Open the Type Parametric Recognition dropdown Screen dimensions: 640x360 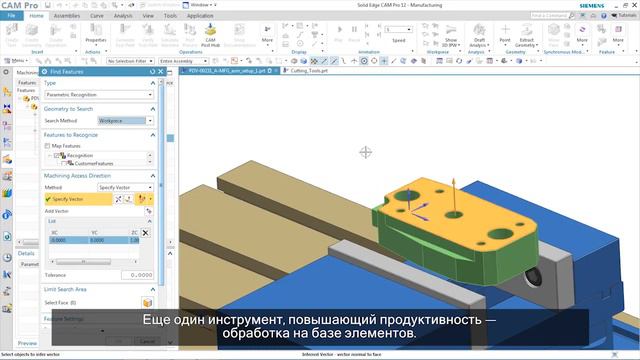[x=99, y=95]
